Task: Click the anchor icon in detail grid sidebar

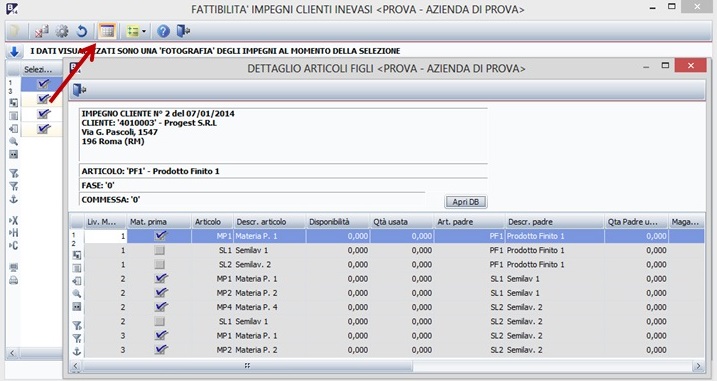Action: pyautogui.click(x=77, y=351)
